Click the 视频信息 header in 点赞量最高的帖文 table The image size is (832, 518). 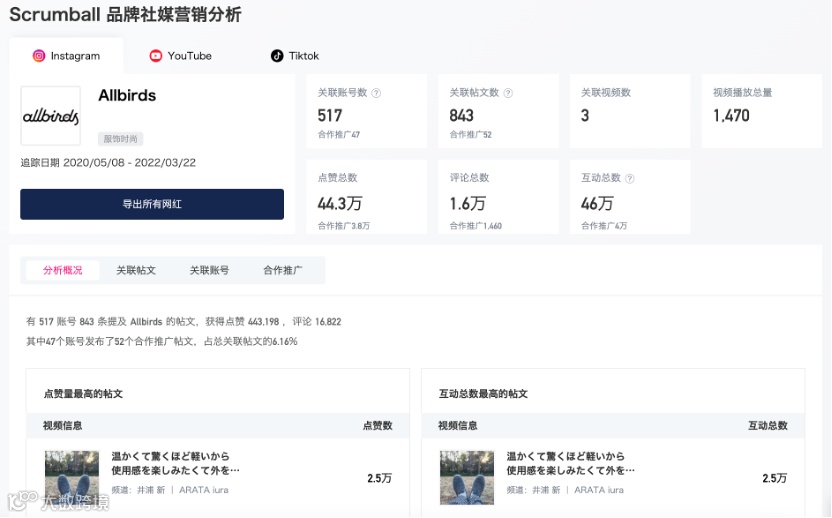pos(63,426)
